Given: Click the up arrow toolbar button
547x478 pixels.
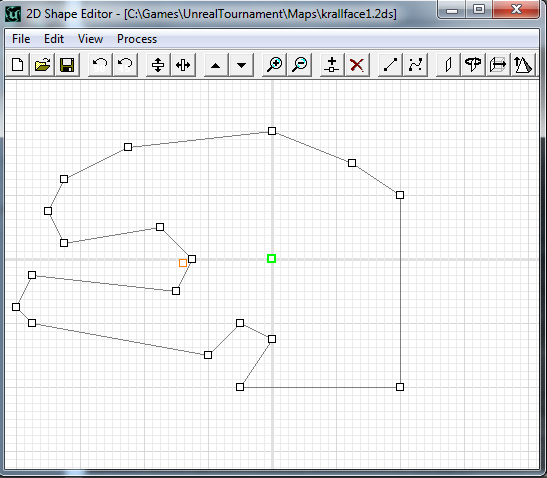Looking at the screenshot, I should [216, 65].
